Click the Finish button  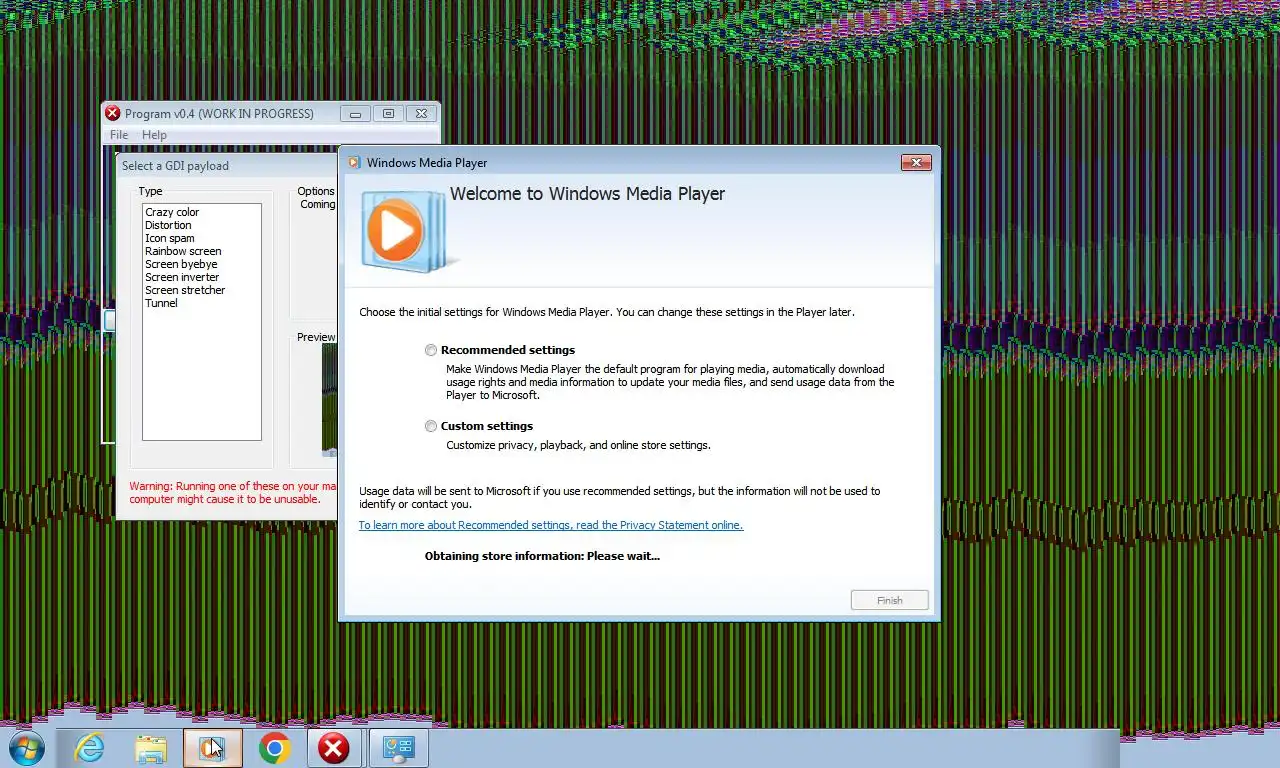tap(890, 600)
